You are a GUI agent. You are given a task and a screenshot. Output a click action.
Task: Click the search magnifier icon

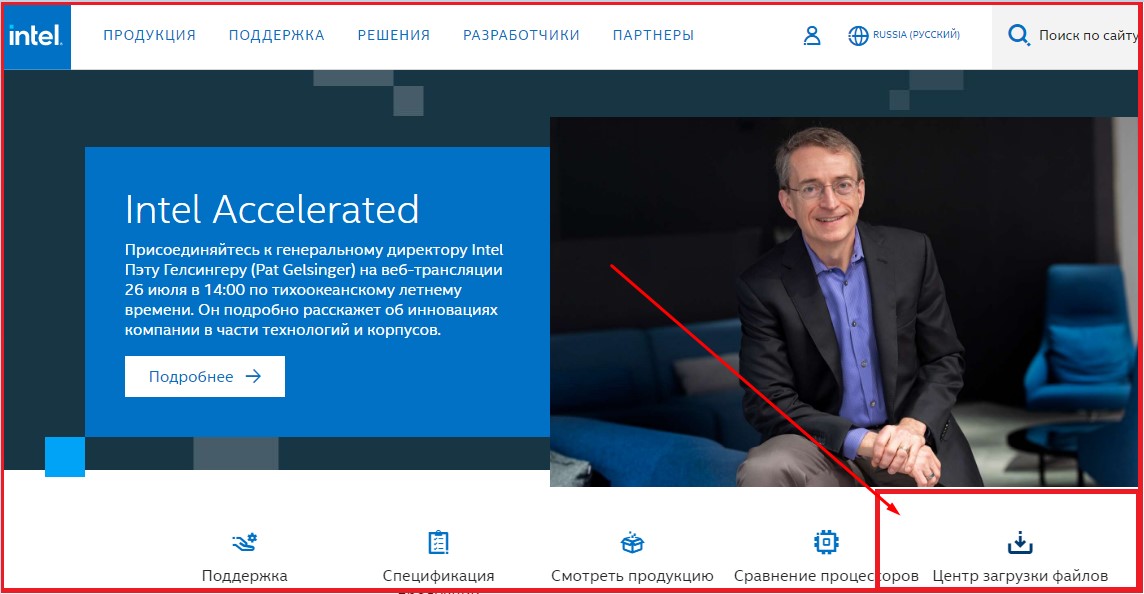pyautogui.click(x=1019, y=35)
